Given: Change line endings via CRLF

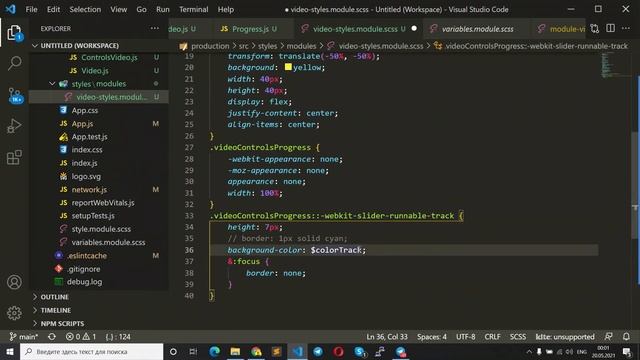Looking at the screenshot, I should (x=492, y=337).
